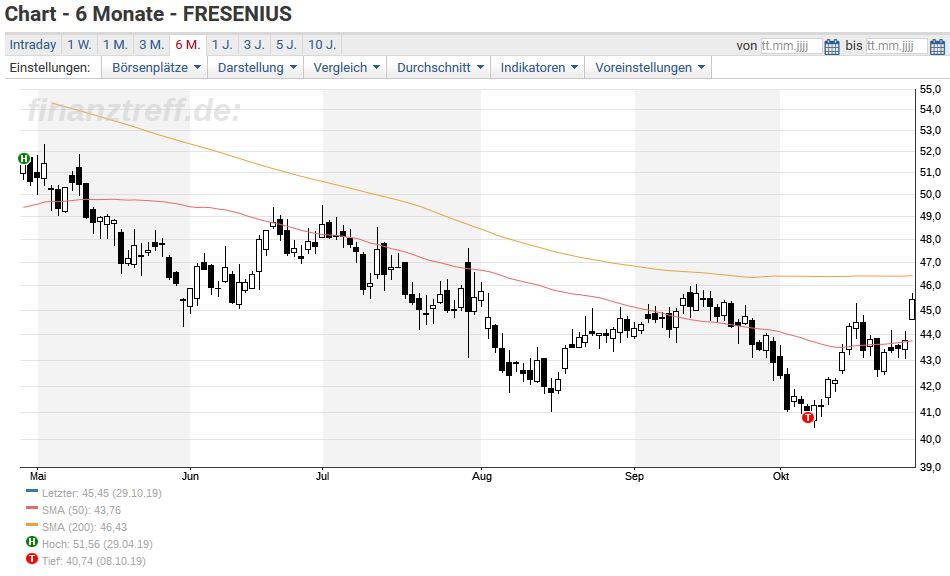This screenshot has height=576, width=950.
Task: Click the 'von' start date field
Action: coord(791,46)
